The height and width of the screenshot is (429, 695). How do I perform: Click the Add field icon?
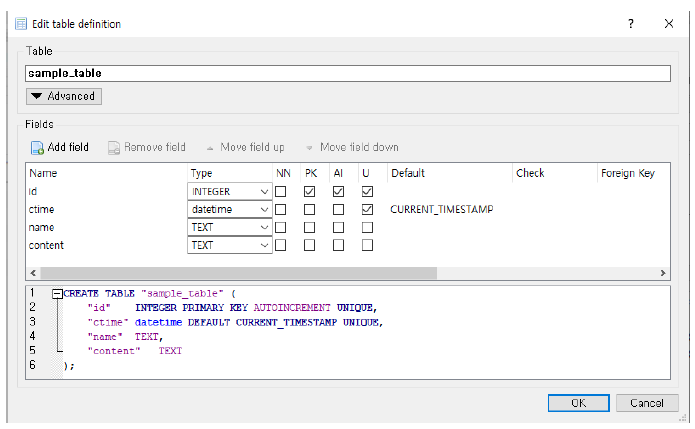[x=37, y=148]
